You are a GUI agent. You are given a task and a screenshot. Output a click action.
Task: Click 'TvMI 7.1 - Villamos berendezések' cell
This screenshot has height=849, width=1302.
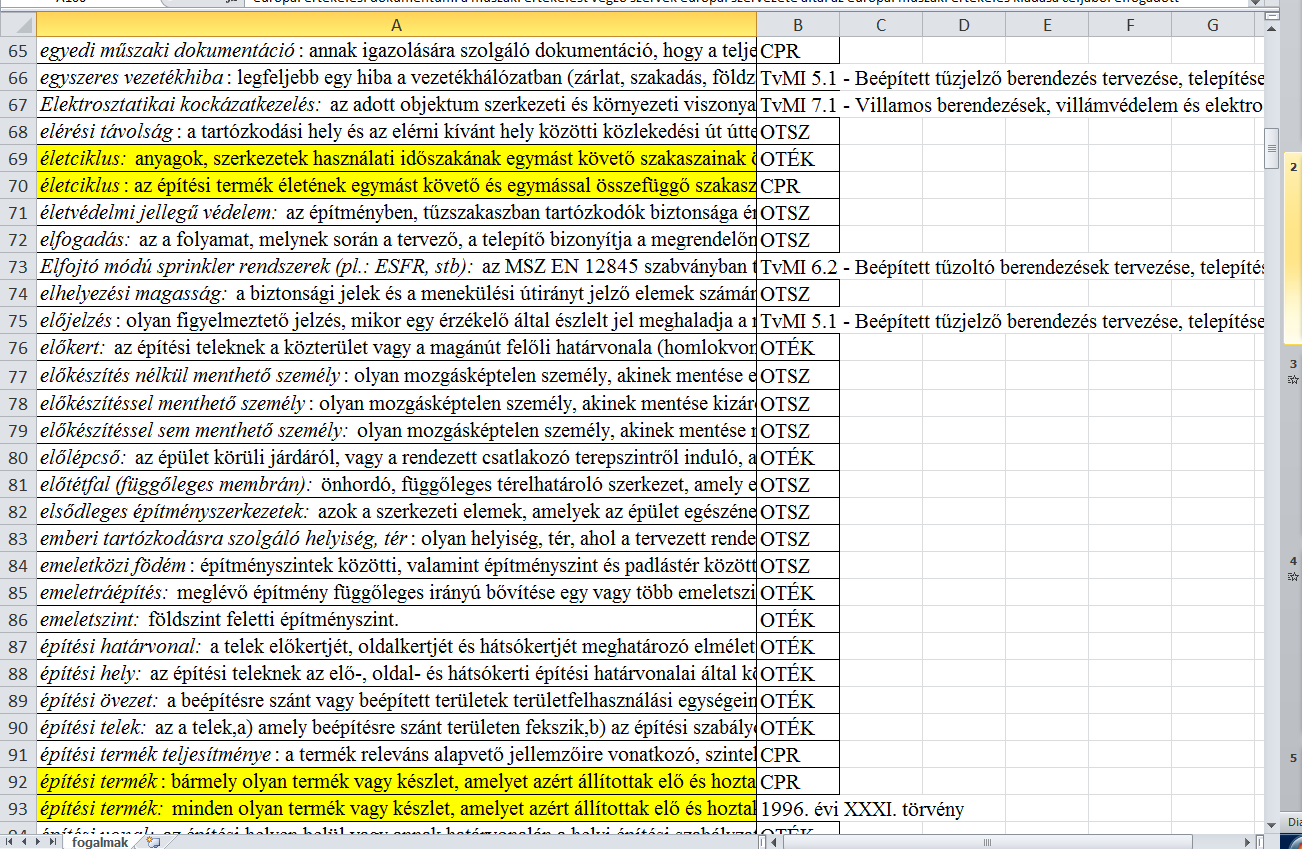798,104
